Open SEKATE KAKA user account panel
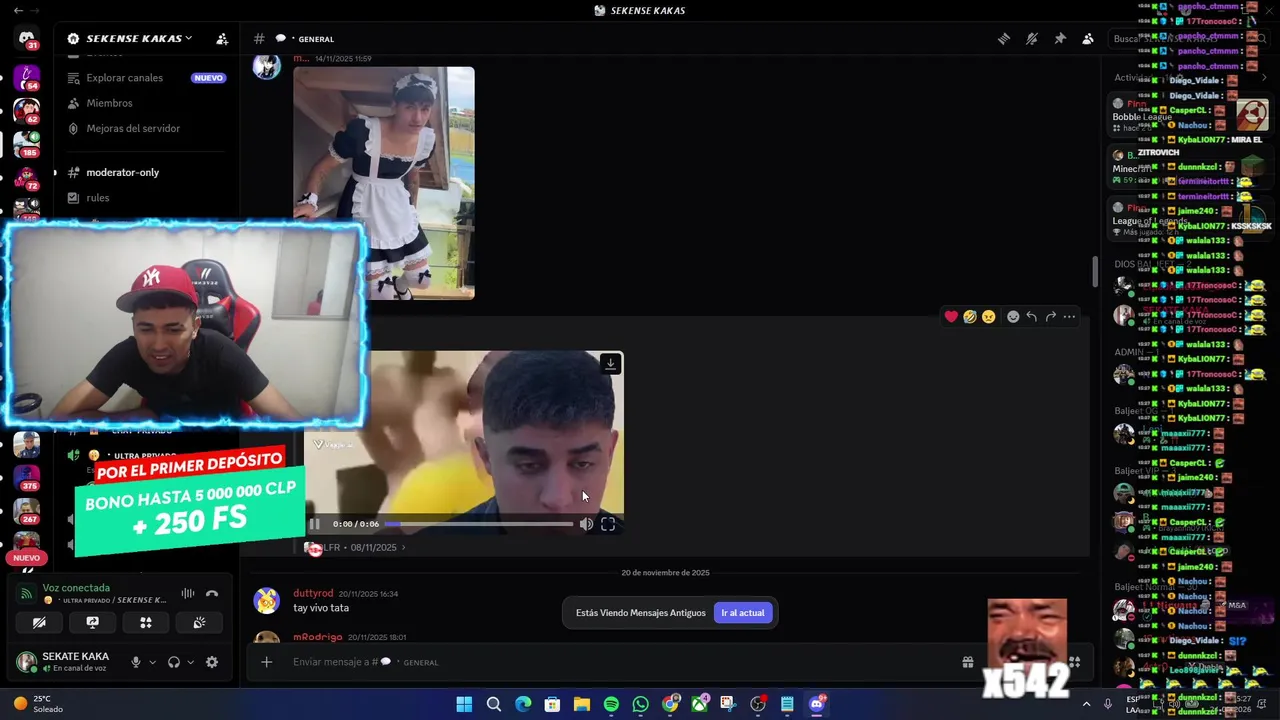Viewport: 1280px width, 720px height. point(65,661)
